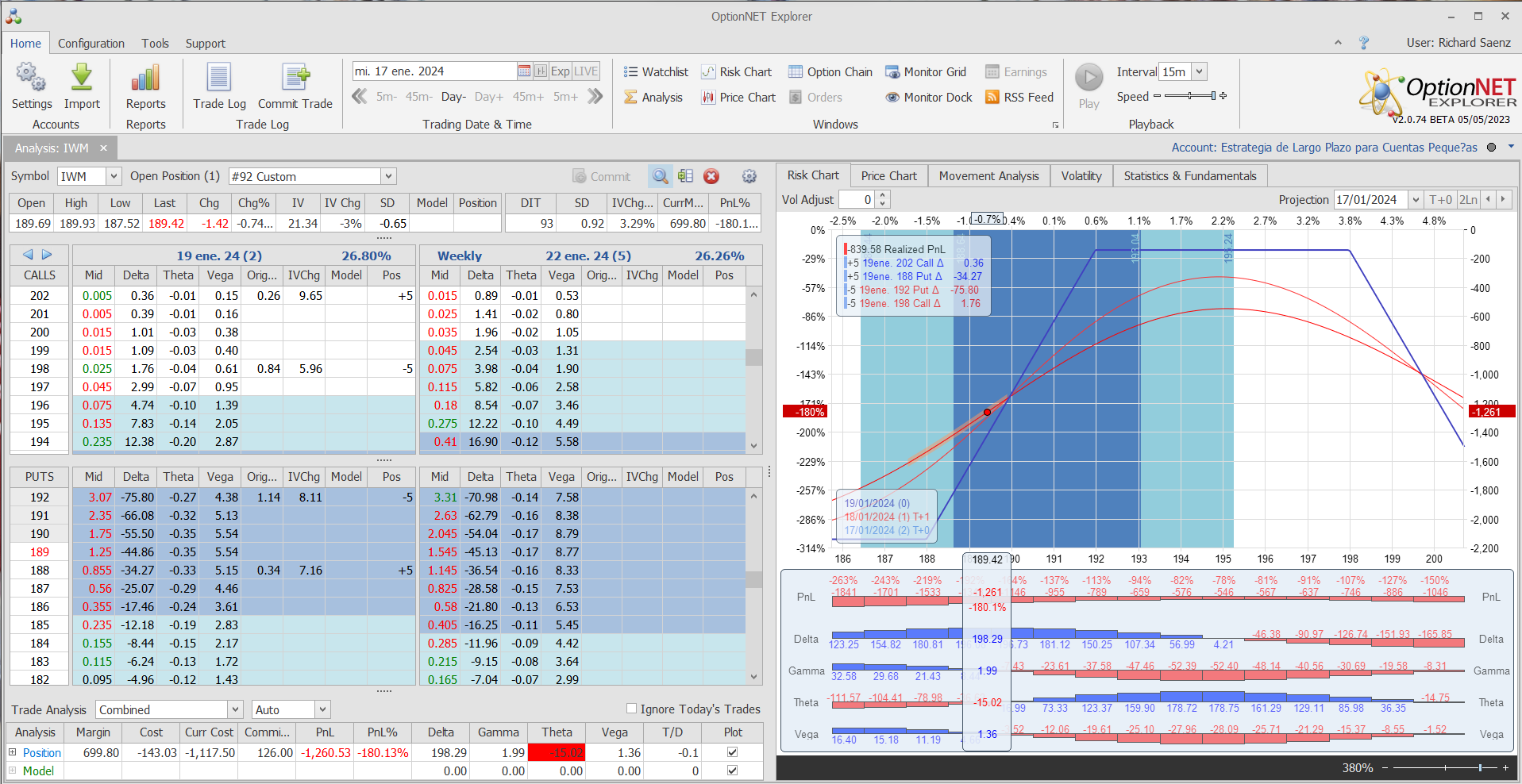This screenshot has height=784, width=1522.
Task: Open the Option Chain window
Action: pyautogui.click(x=830, y=72)
